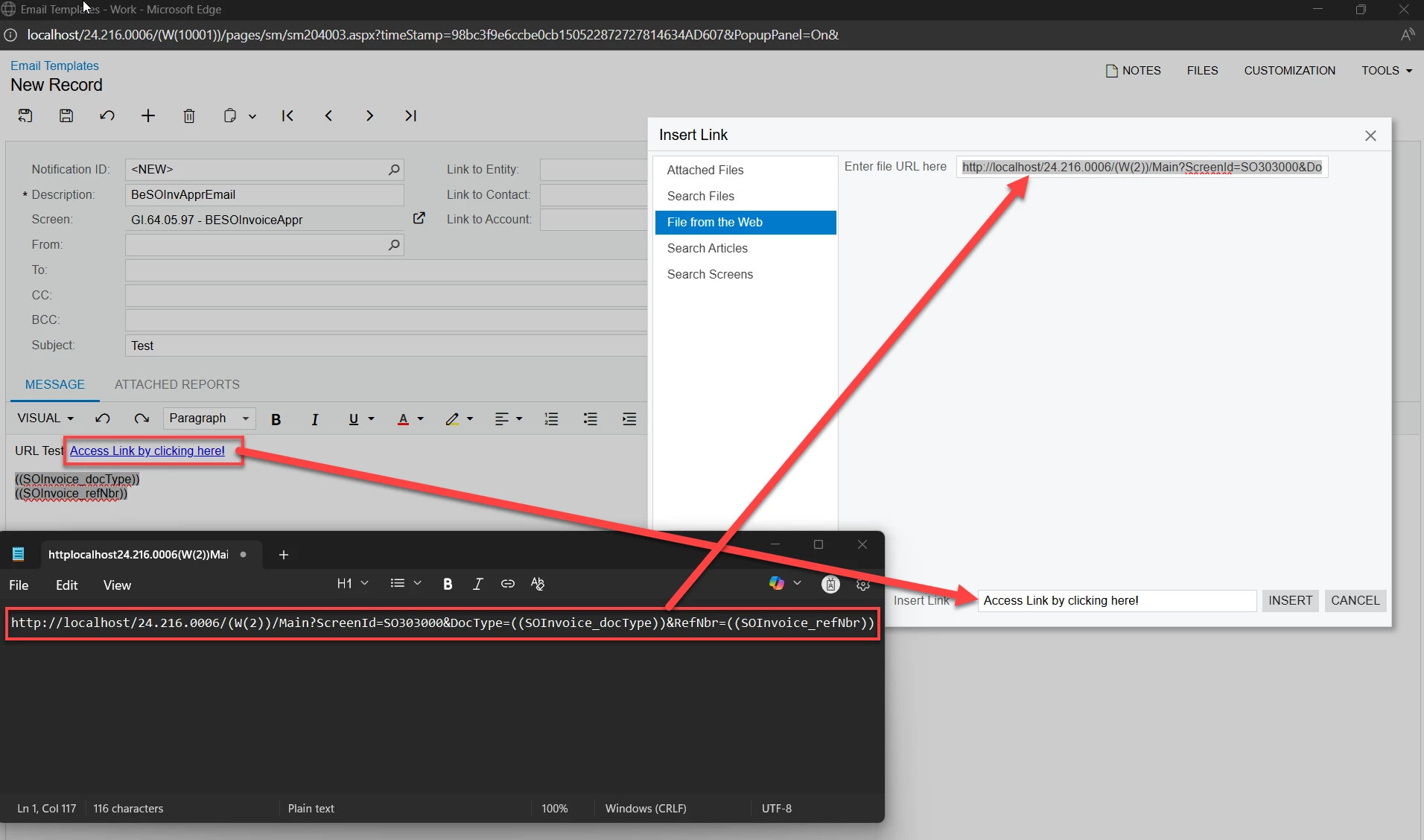1424x840 pixels.
Task: Click the text alignment icon
Action: 502,419
